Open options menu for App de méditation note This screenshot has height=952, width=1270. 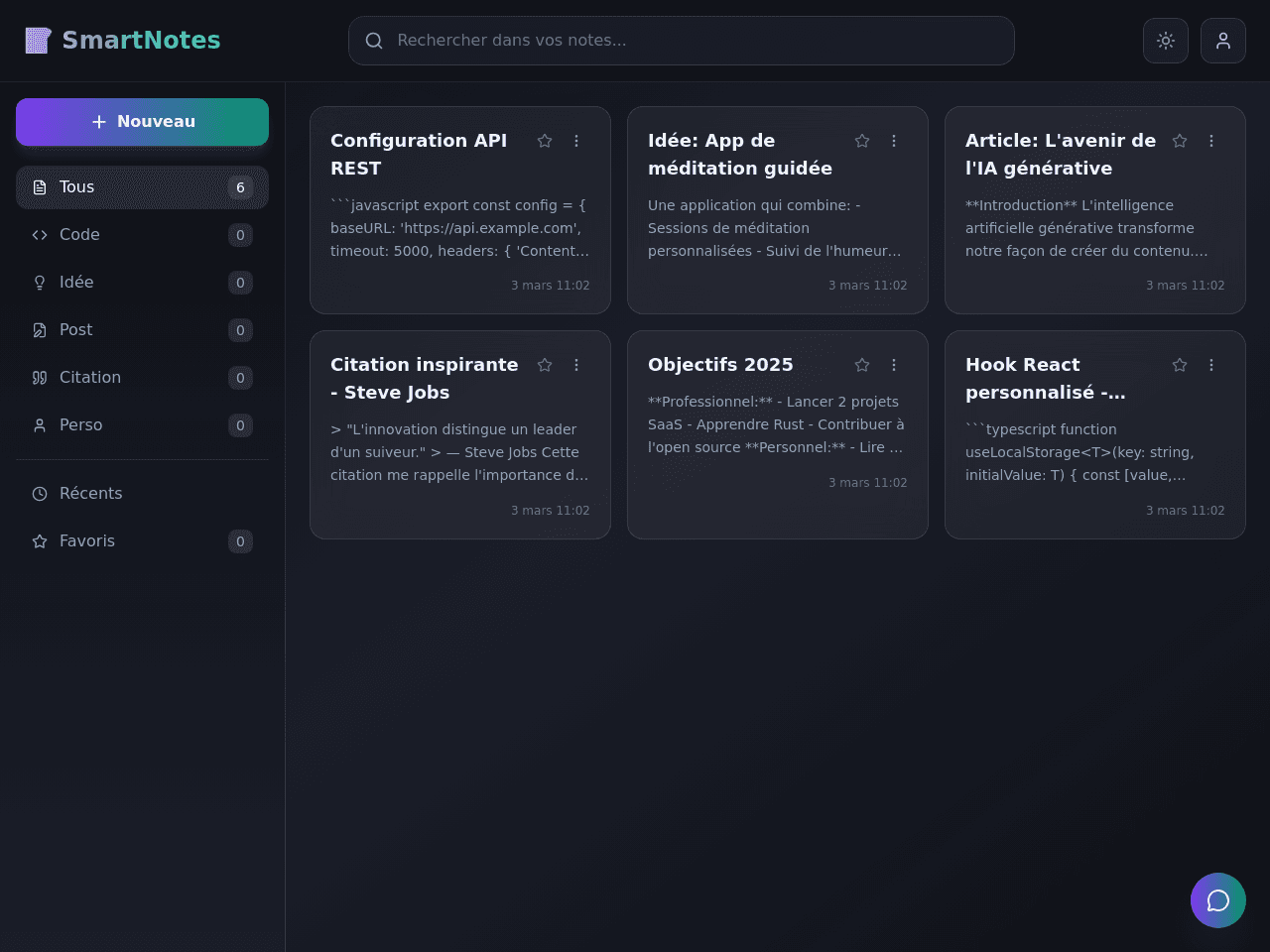pos(894,141)
